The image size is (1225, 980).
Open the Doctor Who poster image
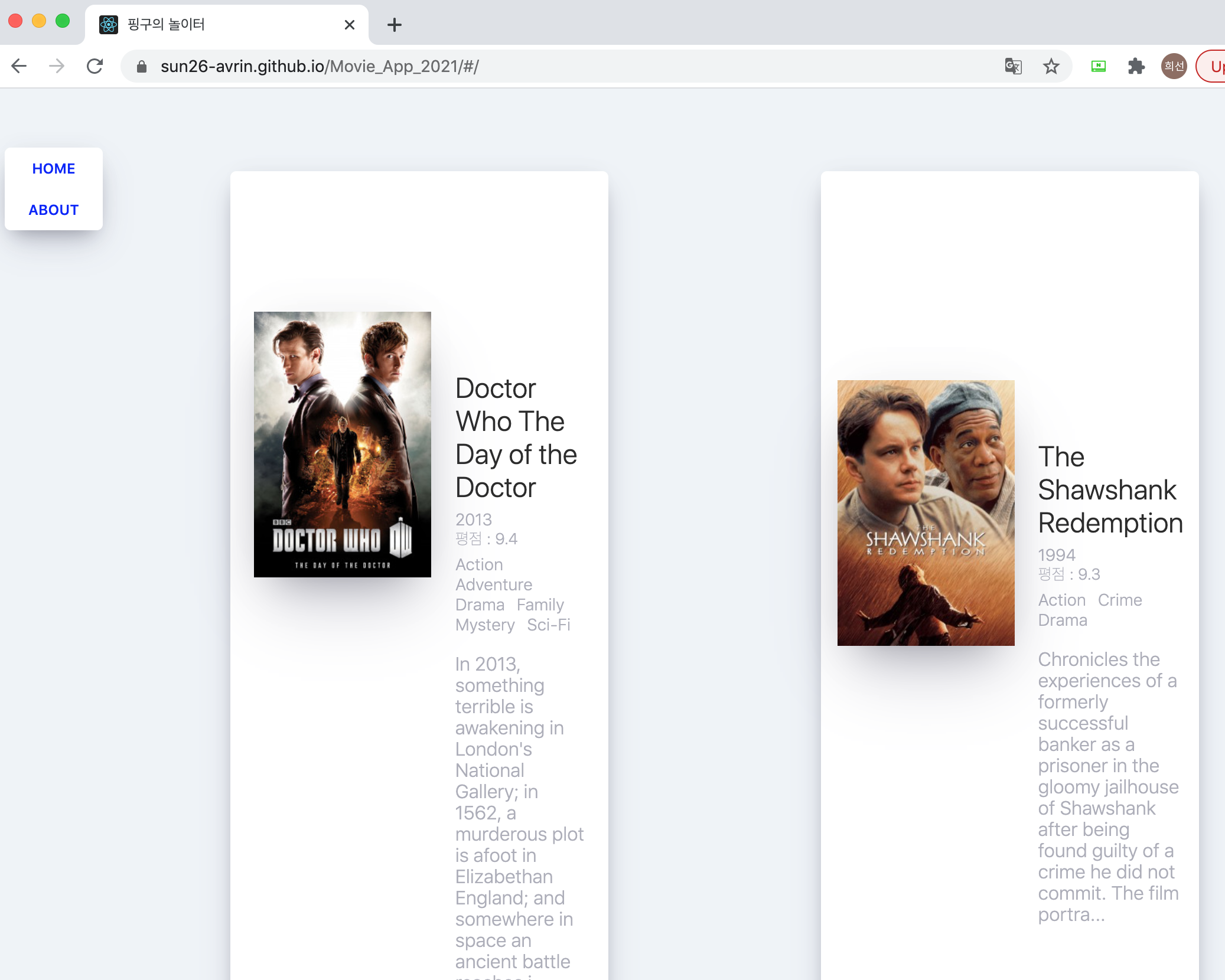(x=343, y=445)
